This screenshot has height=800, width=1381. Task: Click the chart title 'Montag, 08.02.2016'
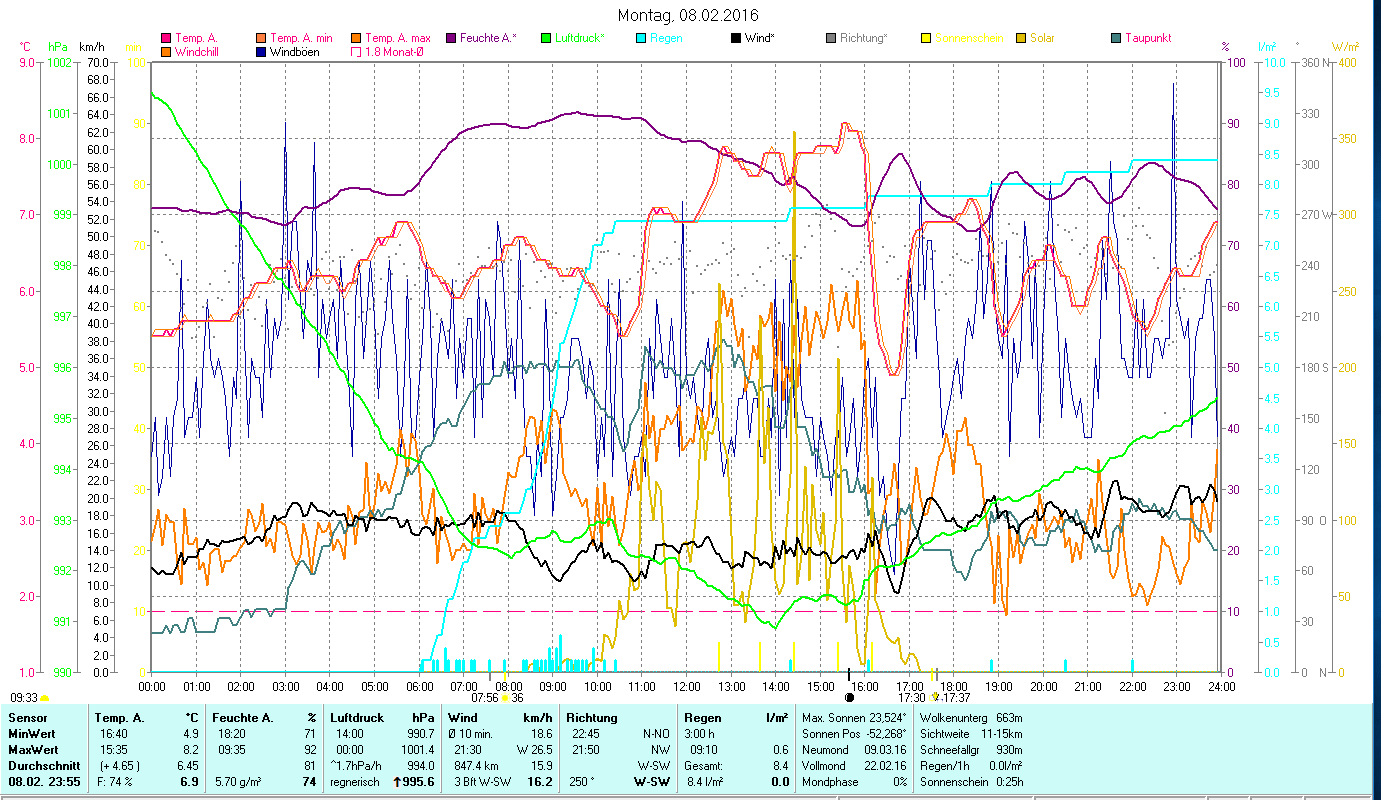pos(688,15)
